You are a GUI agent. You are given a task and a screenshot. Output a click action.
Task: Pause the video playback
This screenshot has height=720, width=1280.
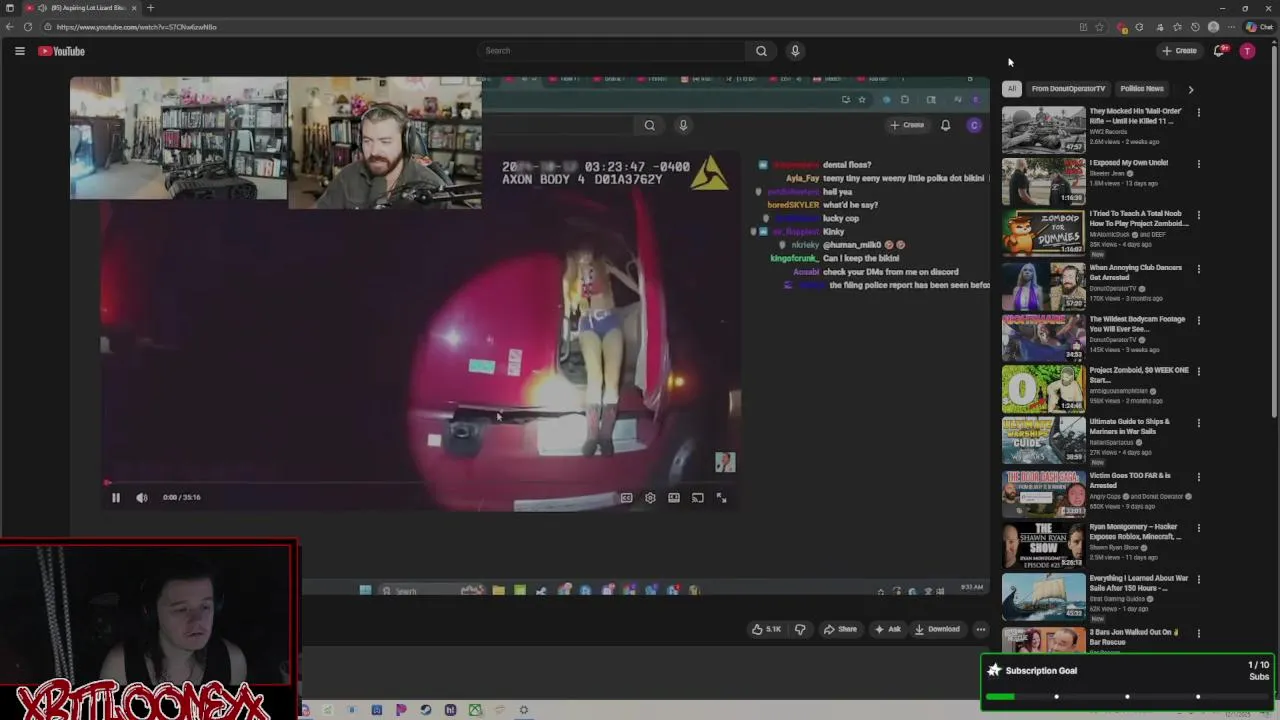[115, 497]
